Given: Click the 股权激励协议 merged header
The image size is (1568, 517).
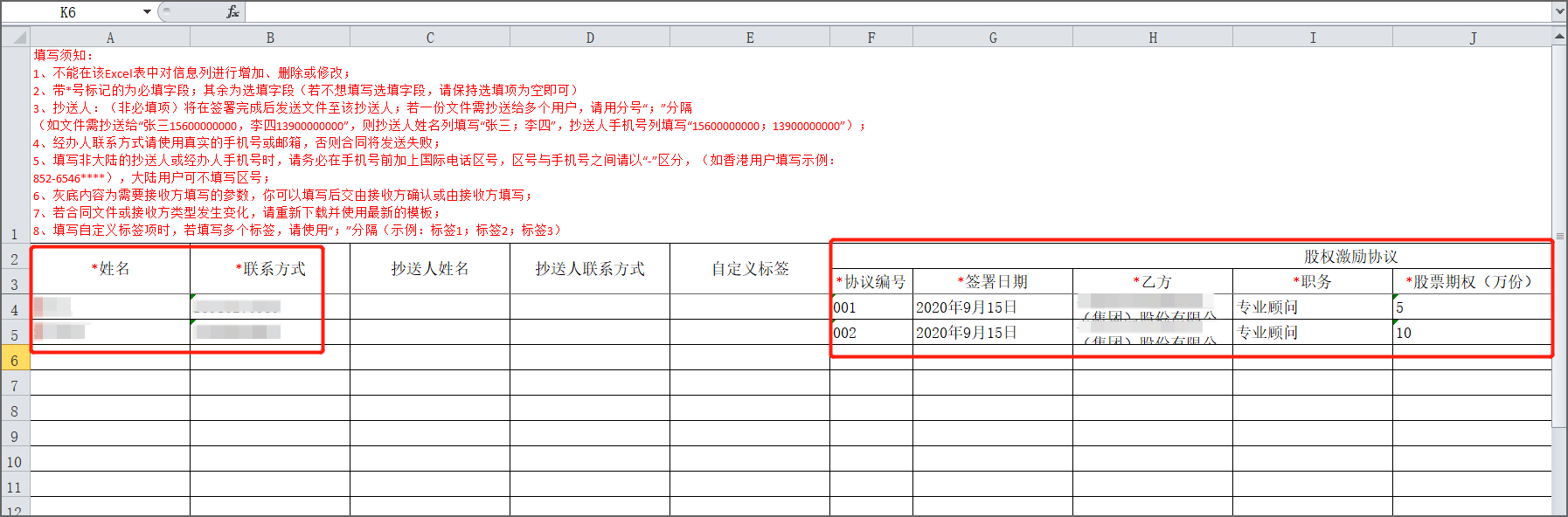Looking at the screenshot, I should [1191, 256].
